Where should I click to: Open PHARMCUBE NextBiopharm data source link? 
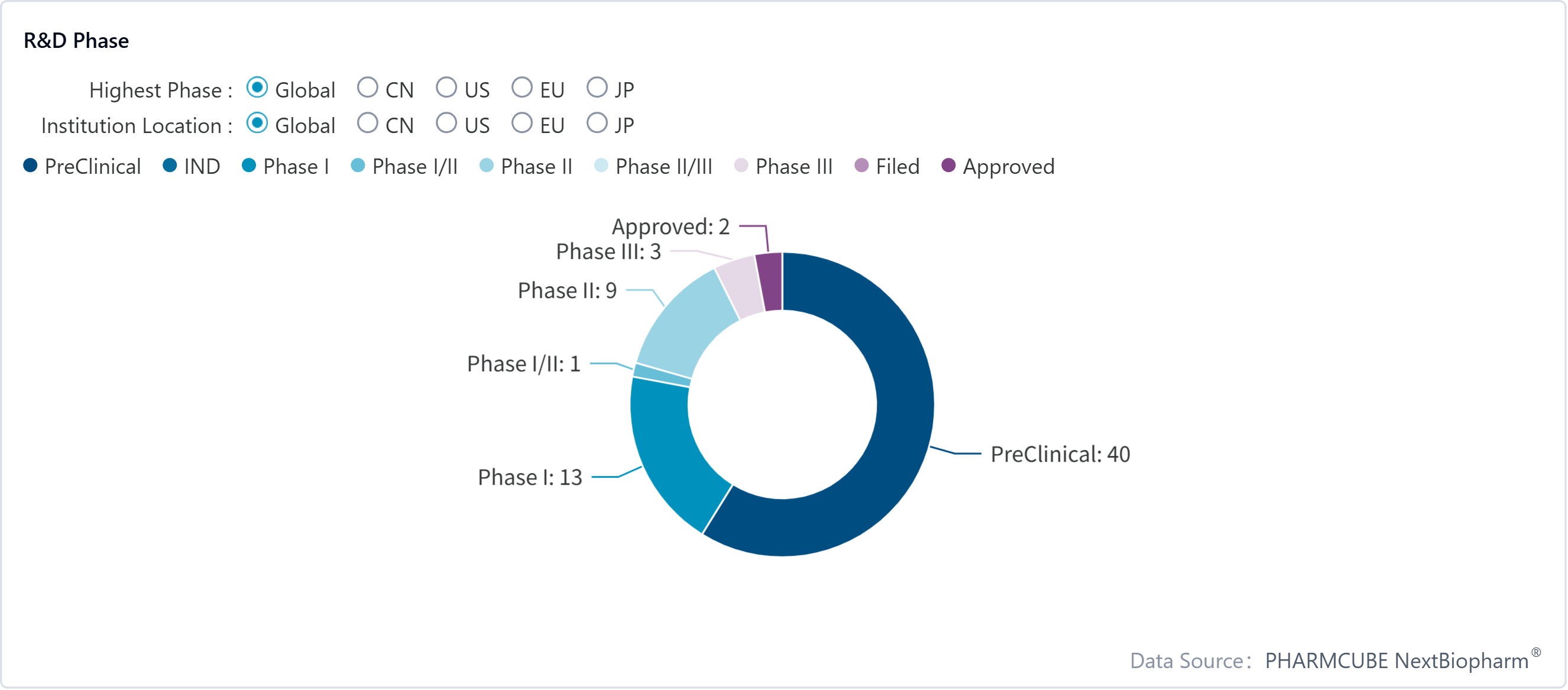point(1397,661)
